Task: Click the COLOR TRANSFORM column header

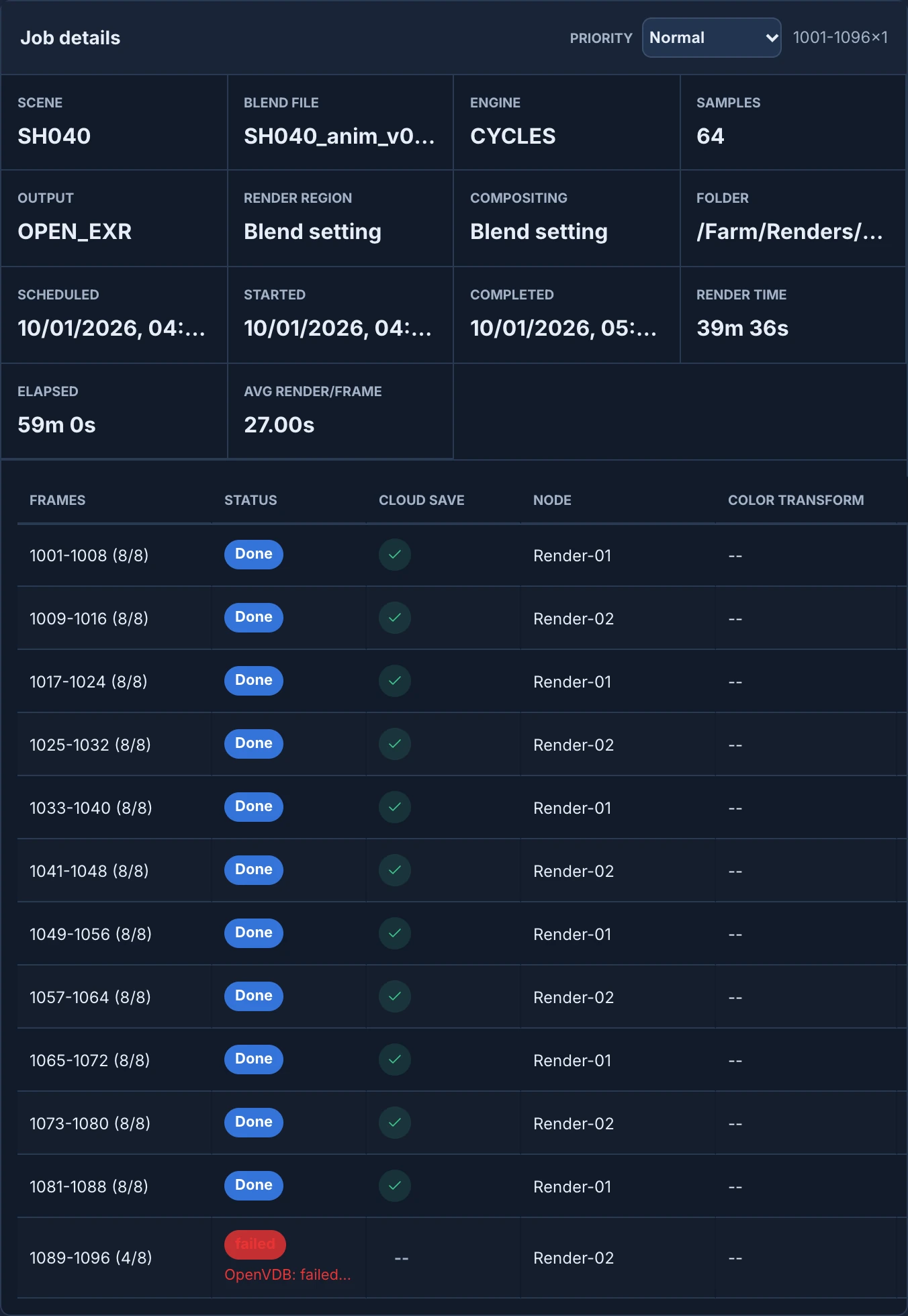Action: click(796, 500)
